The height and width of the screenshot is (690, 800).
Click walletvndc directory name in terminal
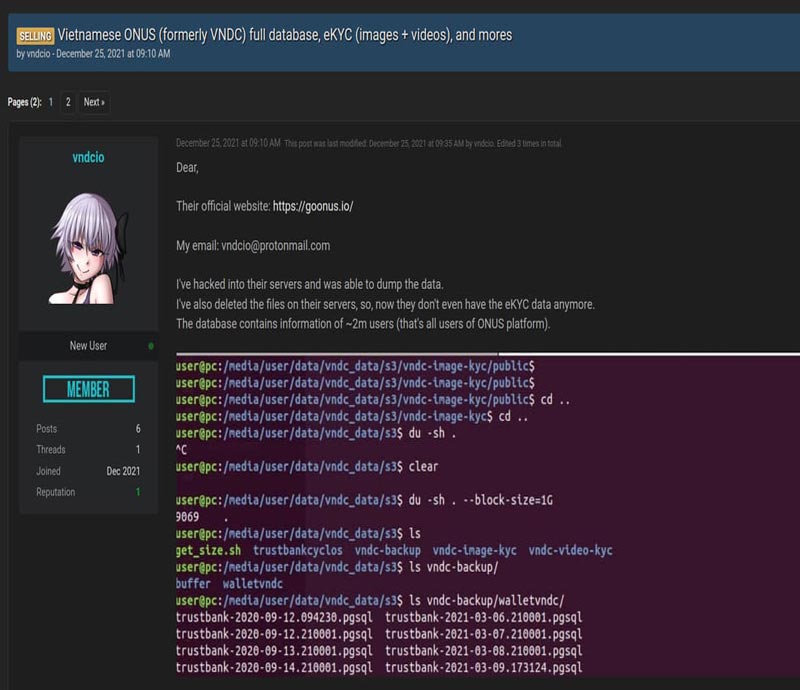pos(253,583)
